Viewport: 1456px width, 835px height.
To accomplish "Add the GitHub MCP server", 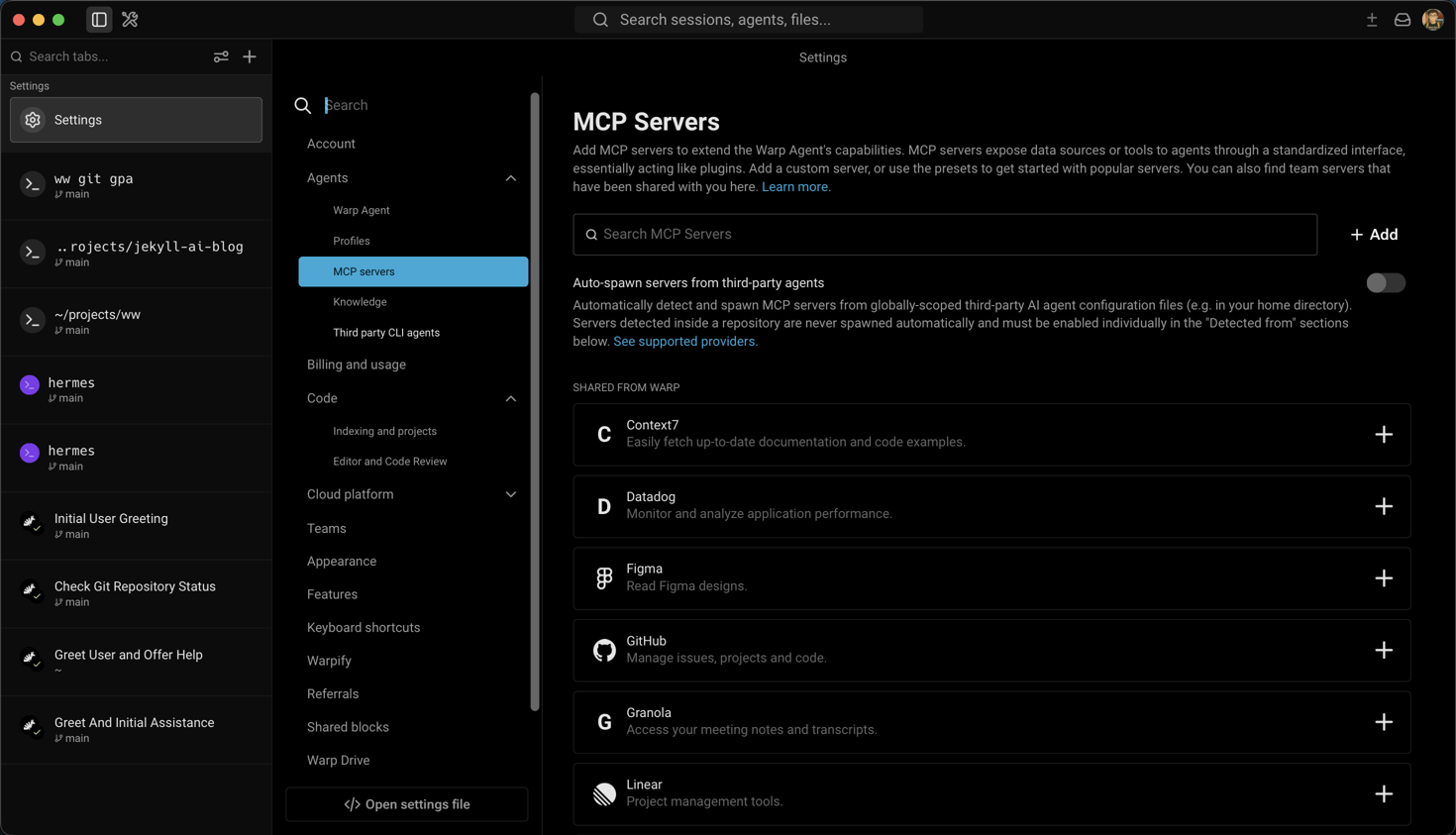I will 1384,651.
